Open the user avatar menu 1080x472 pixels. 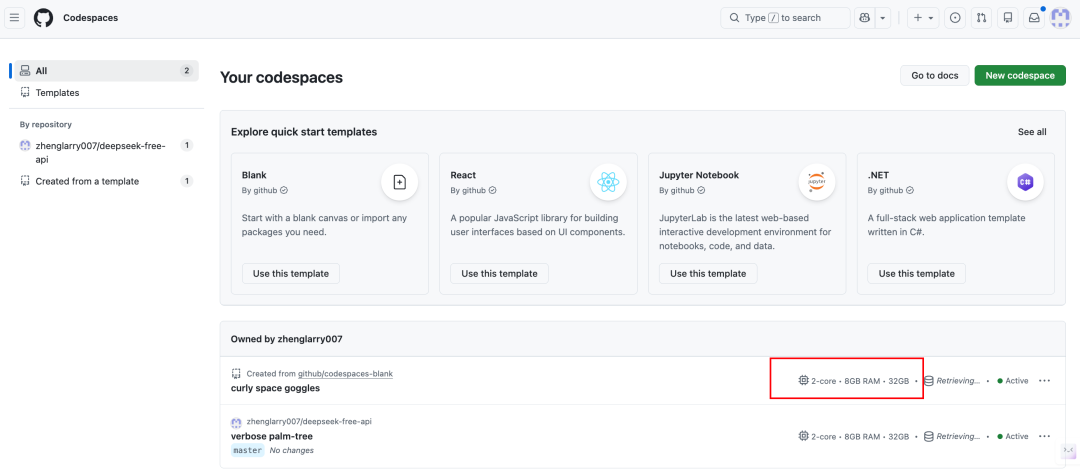click(x=1061, y=18)
